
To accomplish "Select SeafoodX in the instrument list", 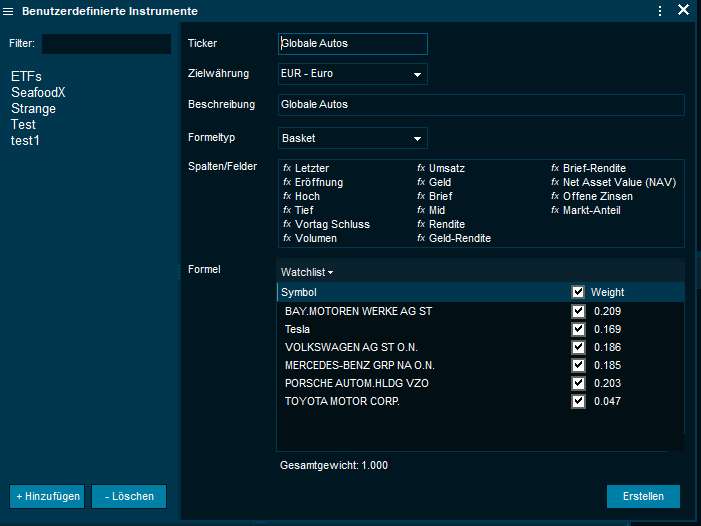I will pos(38,92).
